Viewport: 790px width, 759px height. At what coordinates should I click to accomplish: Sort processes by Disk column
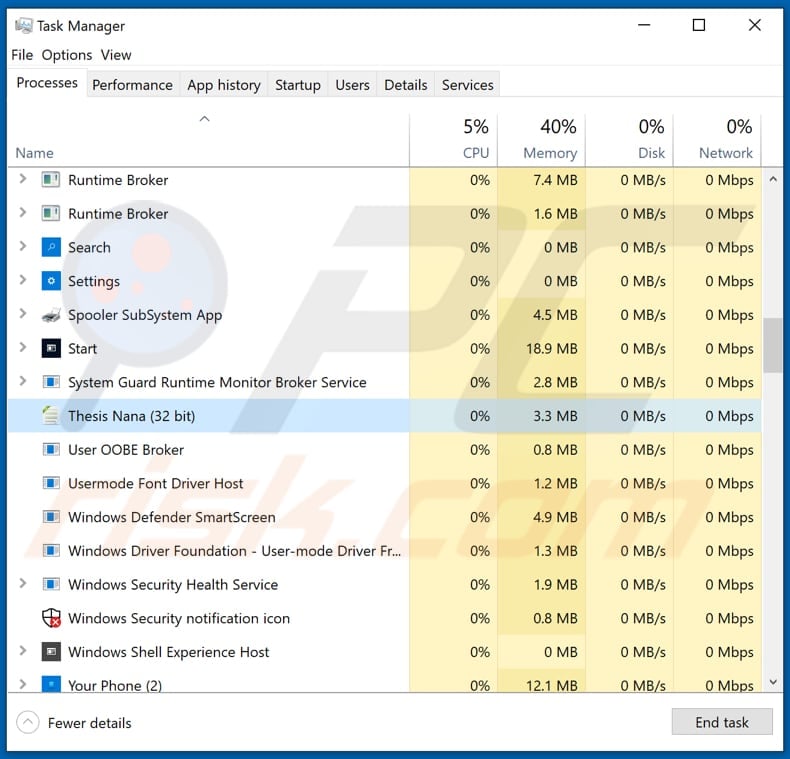(629, 141)
